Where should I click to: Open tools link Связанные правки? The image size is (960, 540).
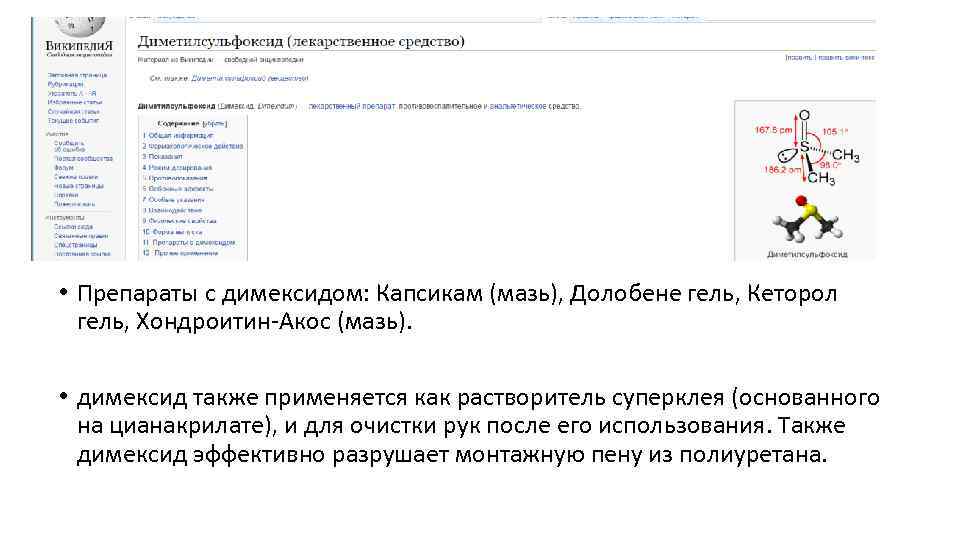coord(81,236)
